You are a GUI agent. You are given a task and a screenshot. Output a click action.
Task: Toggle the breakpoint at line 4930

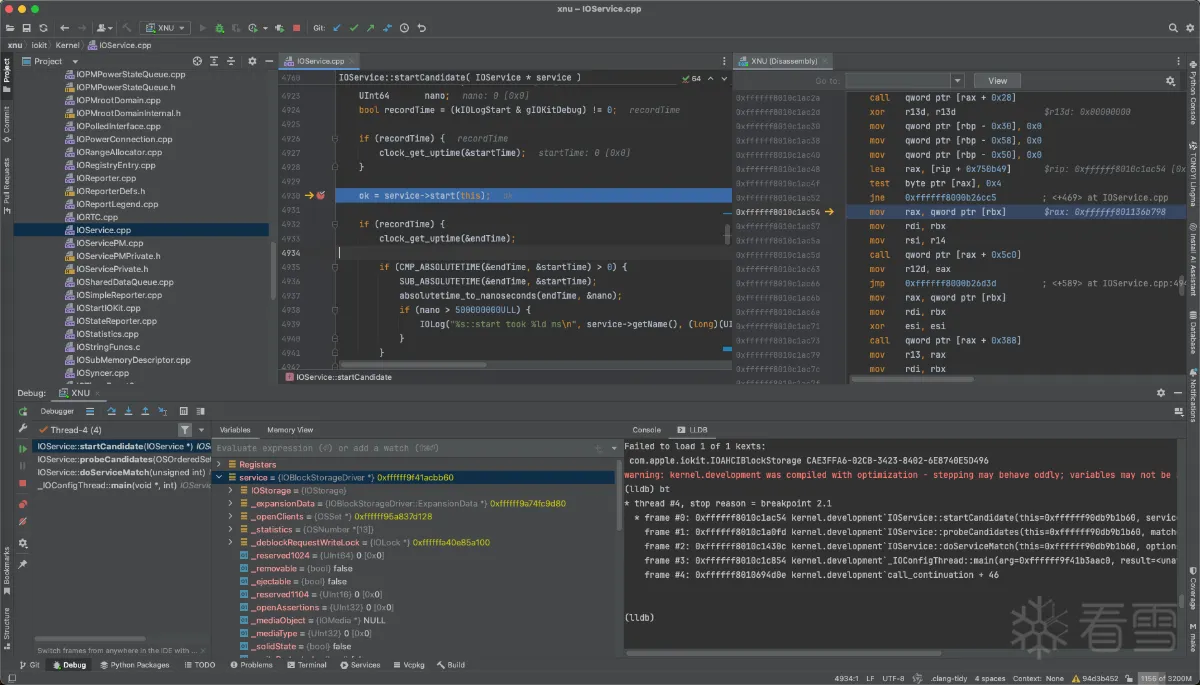tap(321, 196)
